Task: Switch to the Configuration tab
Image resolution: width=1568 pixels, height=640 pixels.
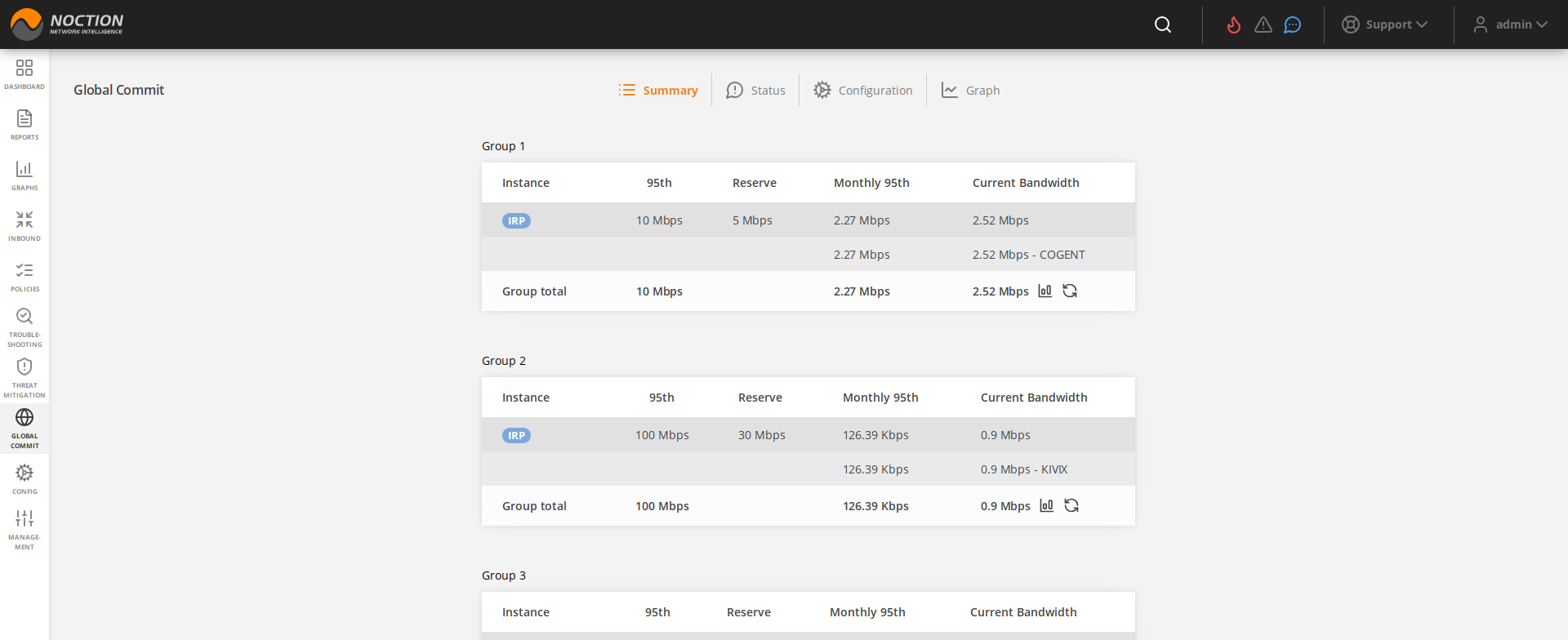Action: (863, 90)
